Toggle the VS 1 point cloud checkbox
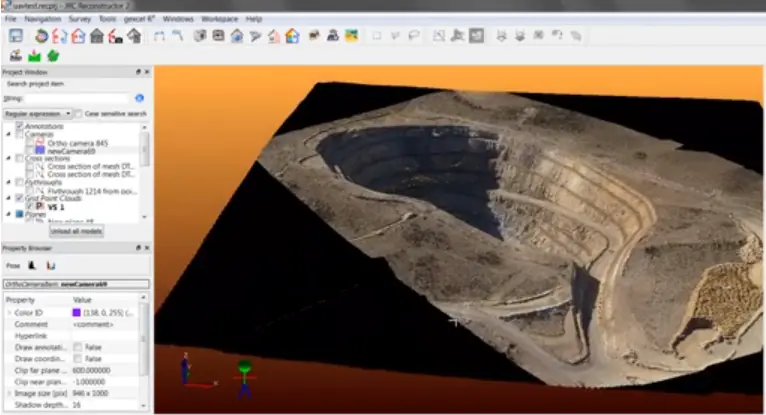 tap(30, 207)
